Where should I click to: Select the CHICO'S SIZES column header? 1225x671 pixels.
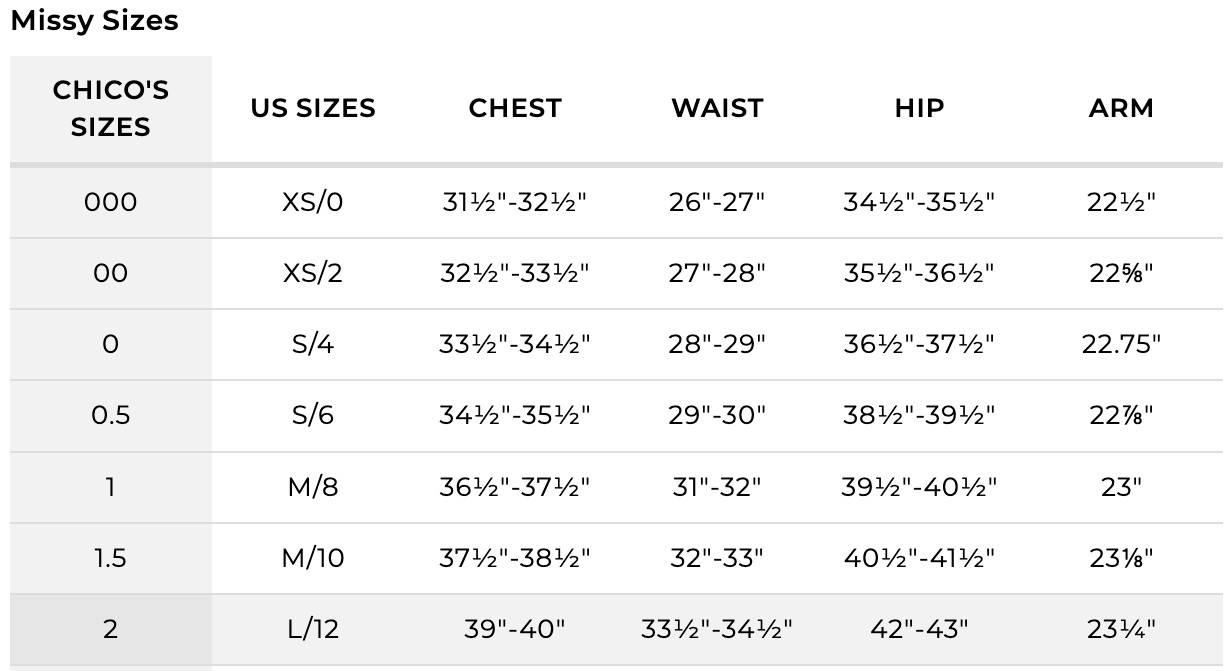coord(111,108)
